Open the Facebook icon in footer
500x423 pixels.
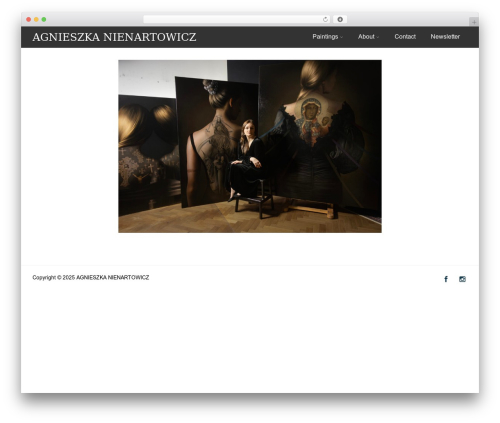pos(446,279)
